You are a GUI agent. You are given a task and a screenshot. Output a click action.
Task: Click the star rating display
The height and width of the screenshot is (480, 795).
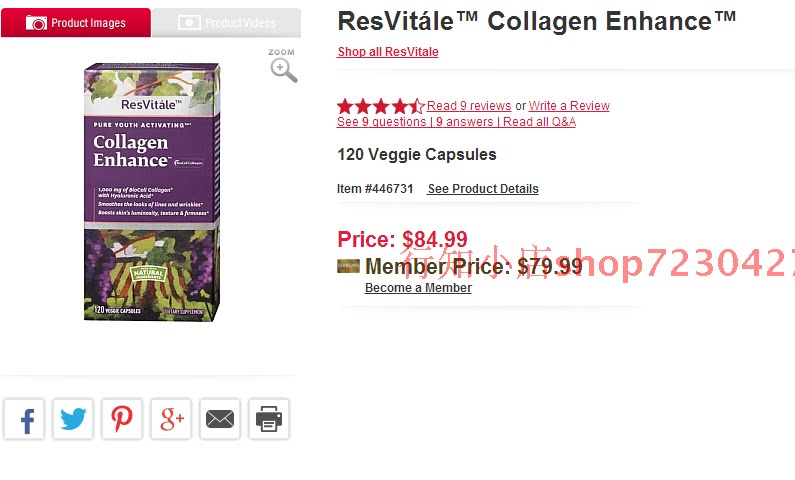pos(380,106)
